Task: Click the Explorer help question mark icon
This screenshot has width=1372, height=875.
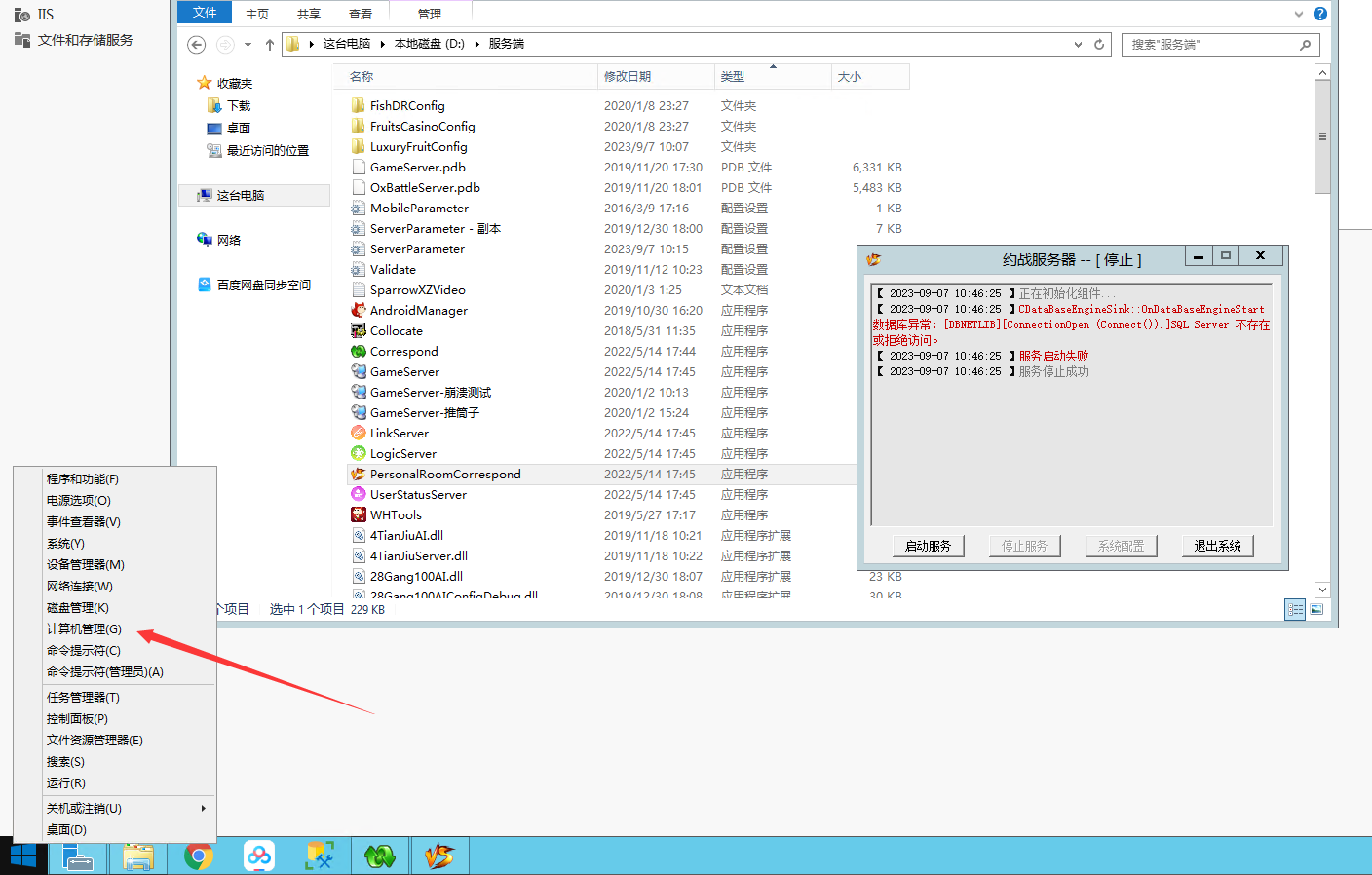Action: 1320,14
